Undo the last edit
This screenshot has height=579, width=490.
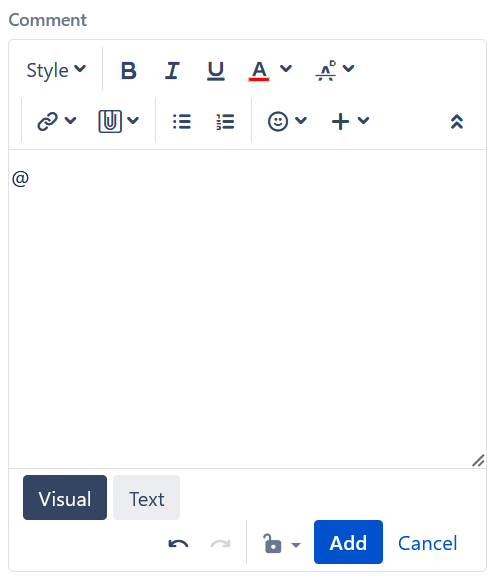(x=178, y=544)
